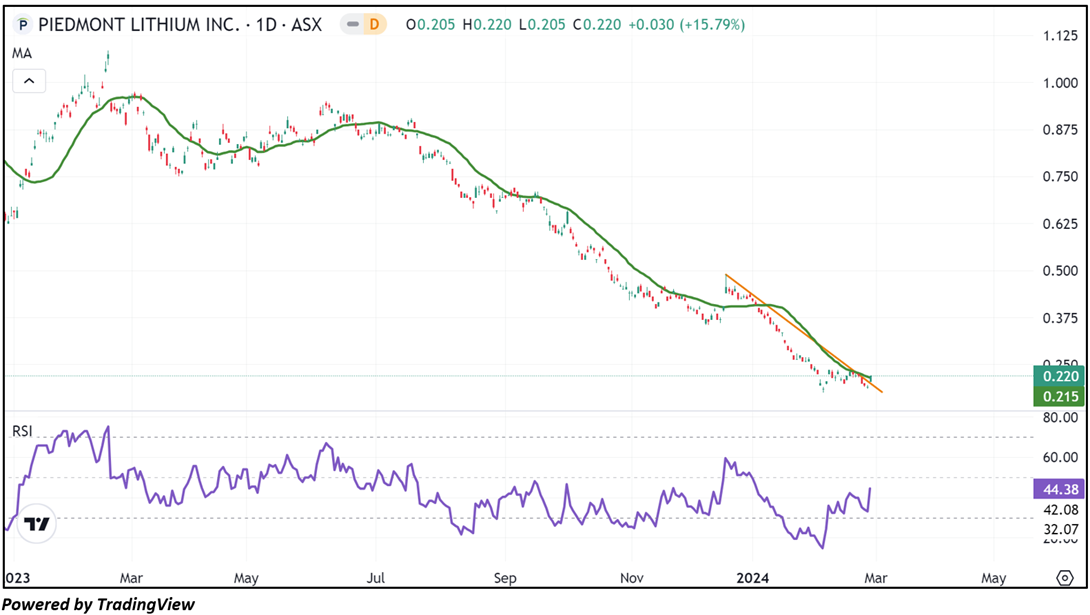Click the PIEDMONT LITHIUM INC. symbol title
The width and height of the screenshot is (1090, 615).
[139, 25]
